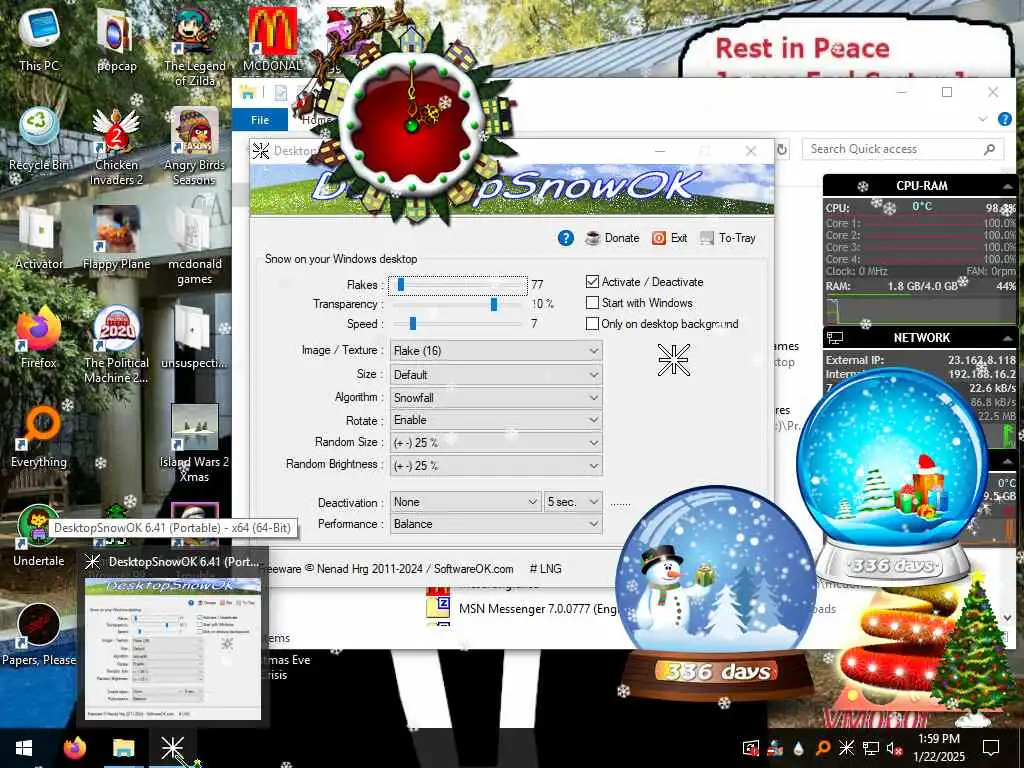Select The Political Machine 2020 icon

(x=116, y=344)
